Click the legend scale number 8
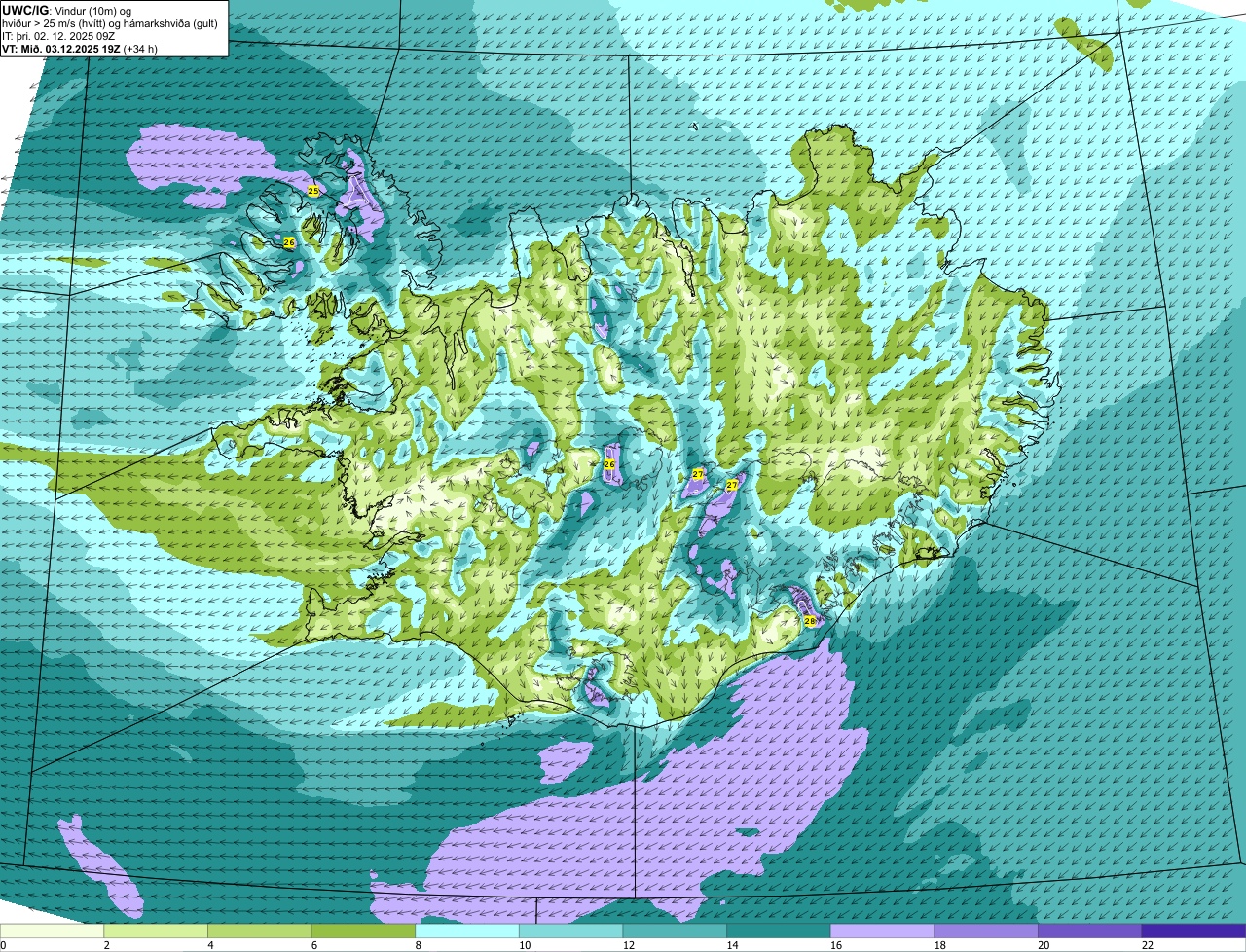This screenshot has width=1246, height=952. pyautogui.click(x=419, y=945)
